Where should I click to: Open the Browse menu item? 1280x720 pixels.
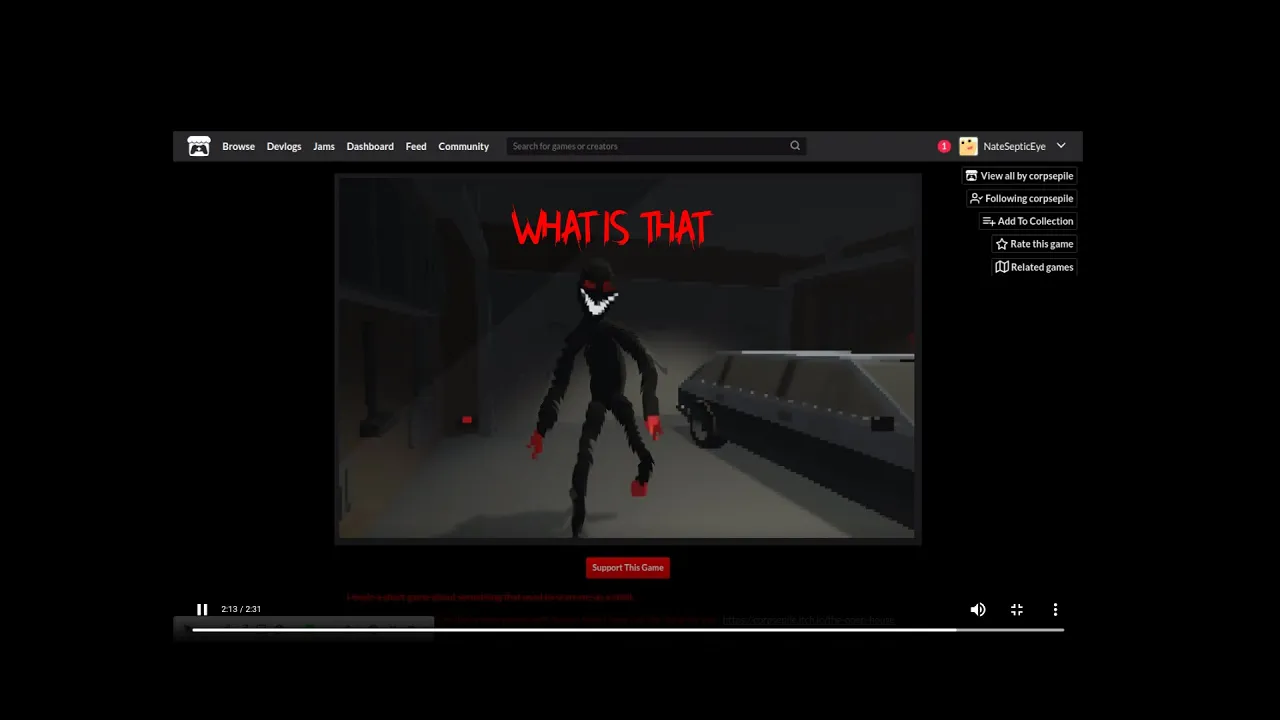click(238, 146)
